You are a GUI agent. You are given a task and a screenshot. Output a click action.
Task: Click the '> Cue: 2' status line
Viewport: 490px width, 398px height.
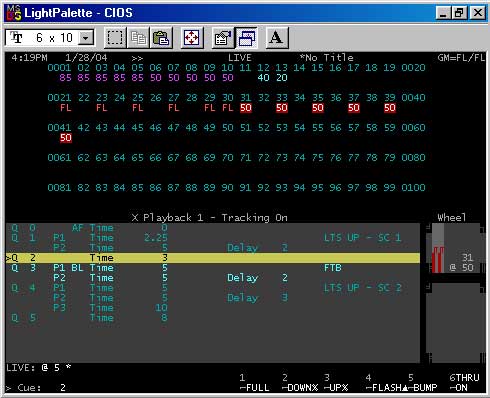pos(36,388)
